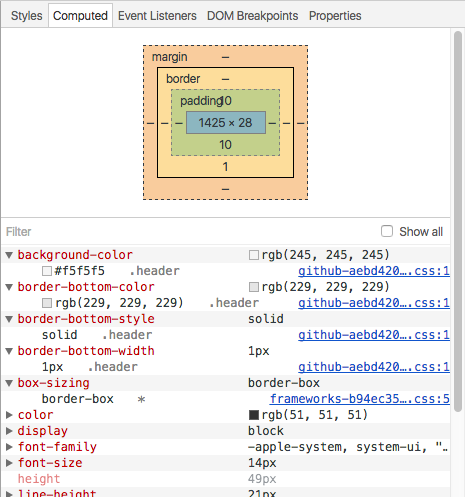Enable the Show all checkbox

[387, 231]
